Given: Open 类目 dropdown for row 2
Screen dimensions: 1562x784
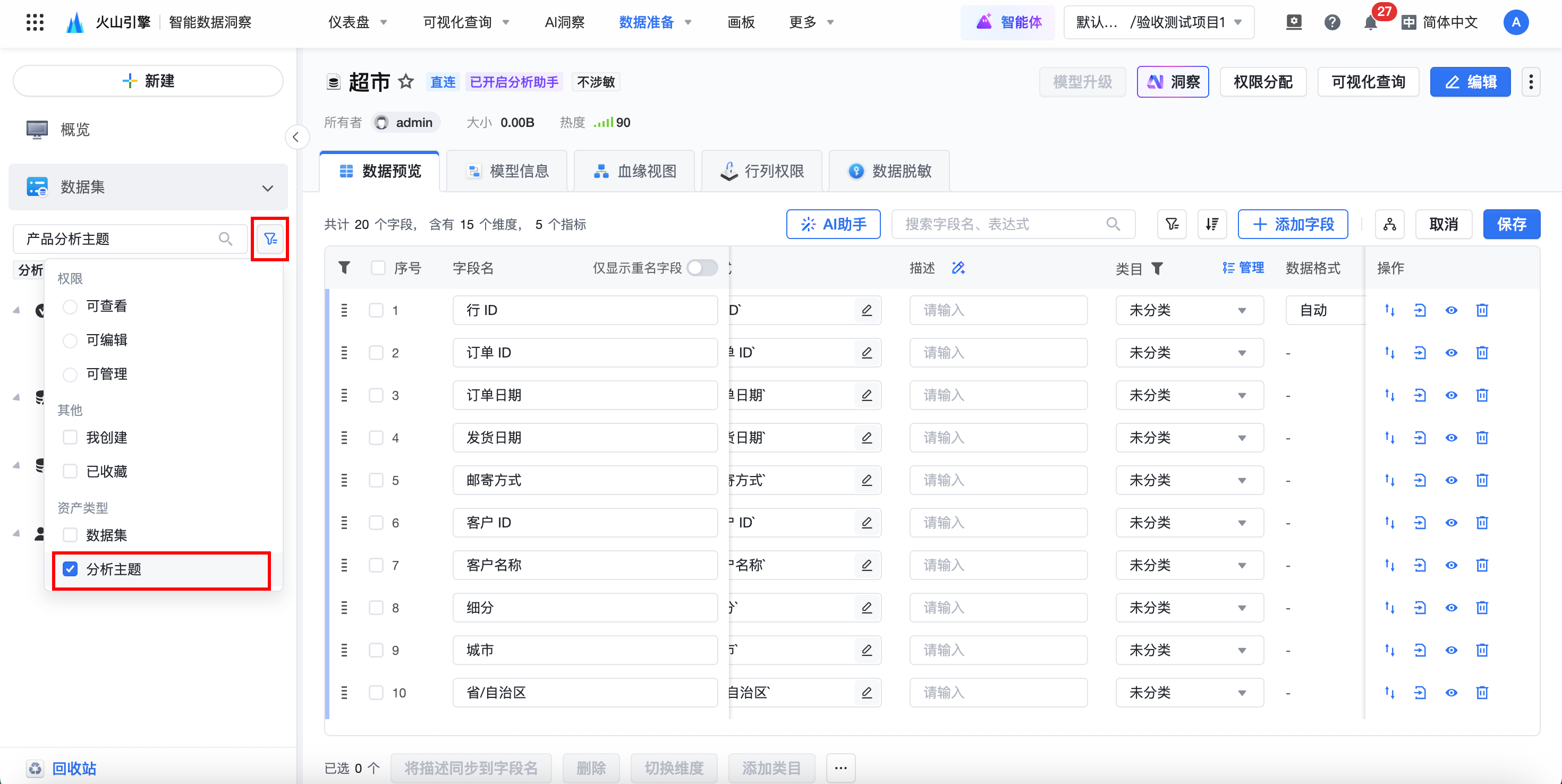Looking at the screenshot, I should click(1189, 353).
